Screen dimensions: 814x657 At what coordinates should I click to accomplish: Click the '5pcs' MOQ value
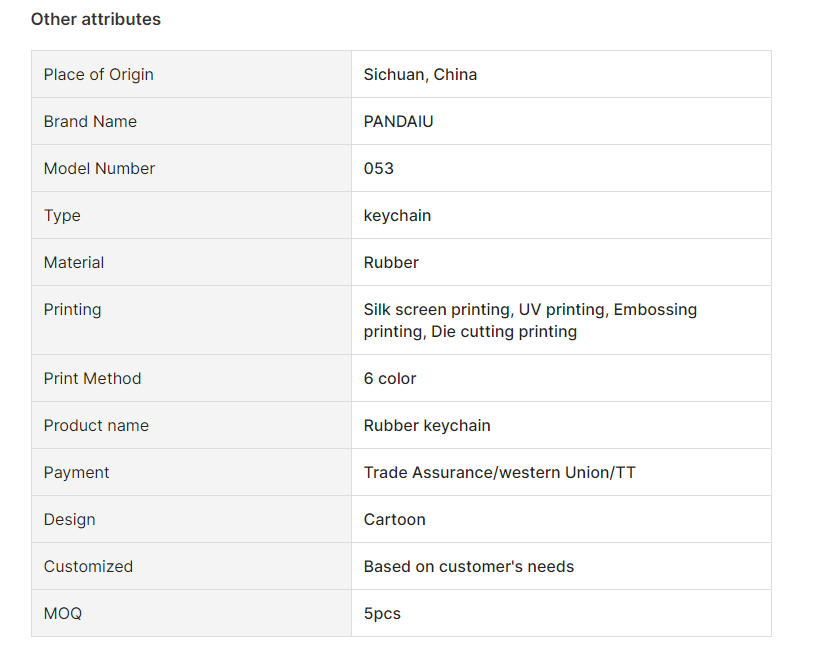point(382,613)
